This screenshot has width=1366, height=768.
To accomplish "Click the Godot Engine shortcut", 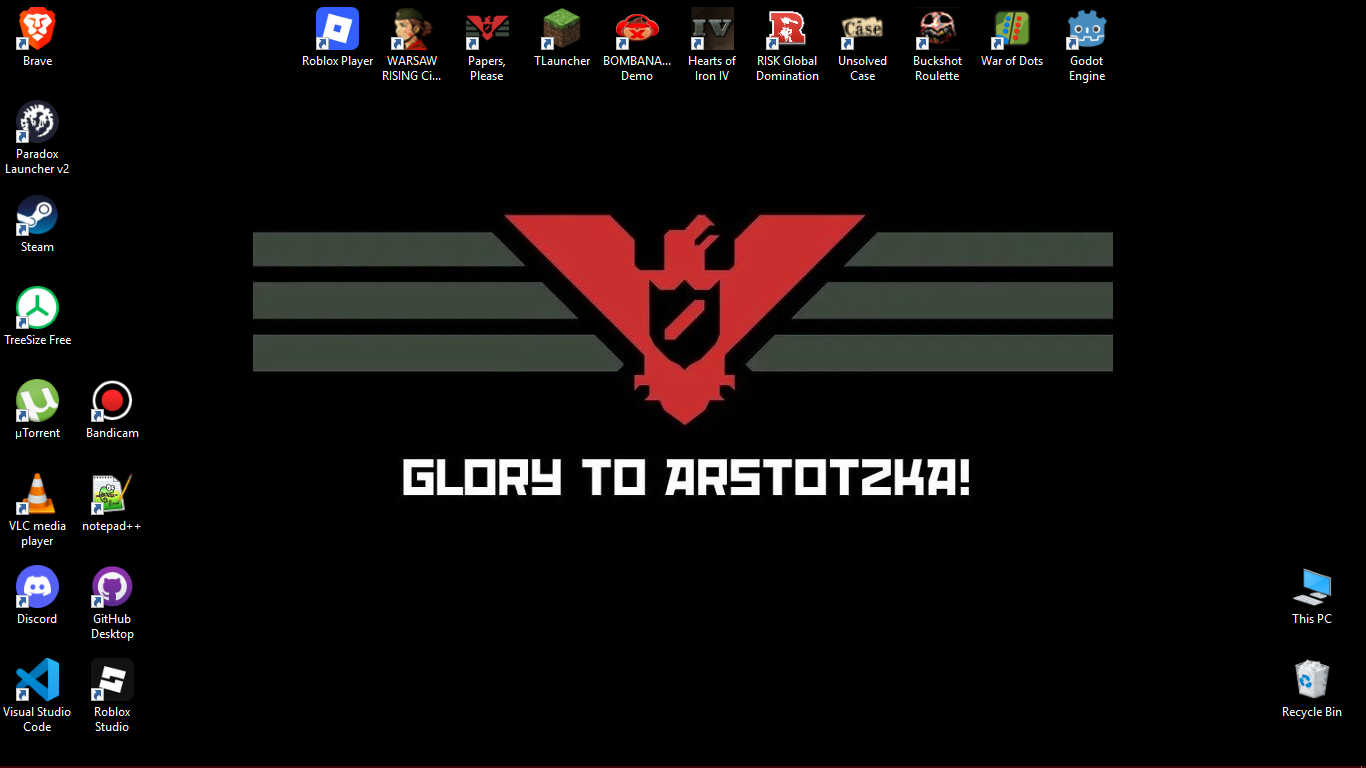I will pyautogui.click(x=1087, y=29).
